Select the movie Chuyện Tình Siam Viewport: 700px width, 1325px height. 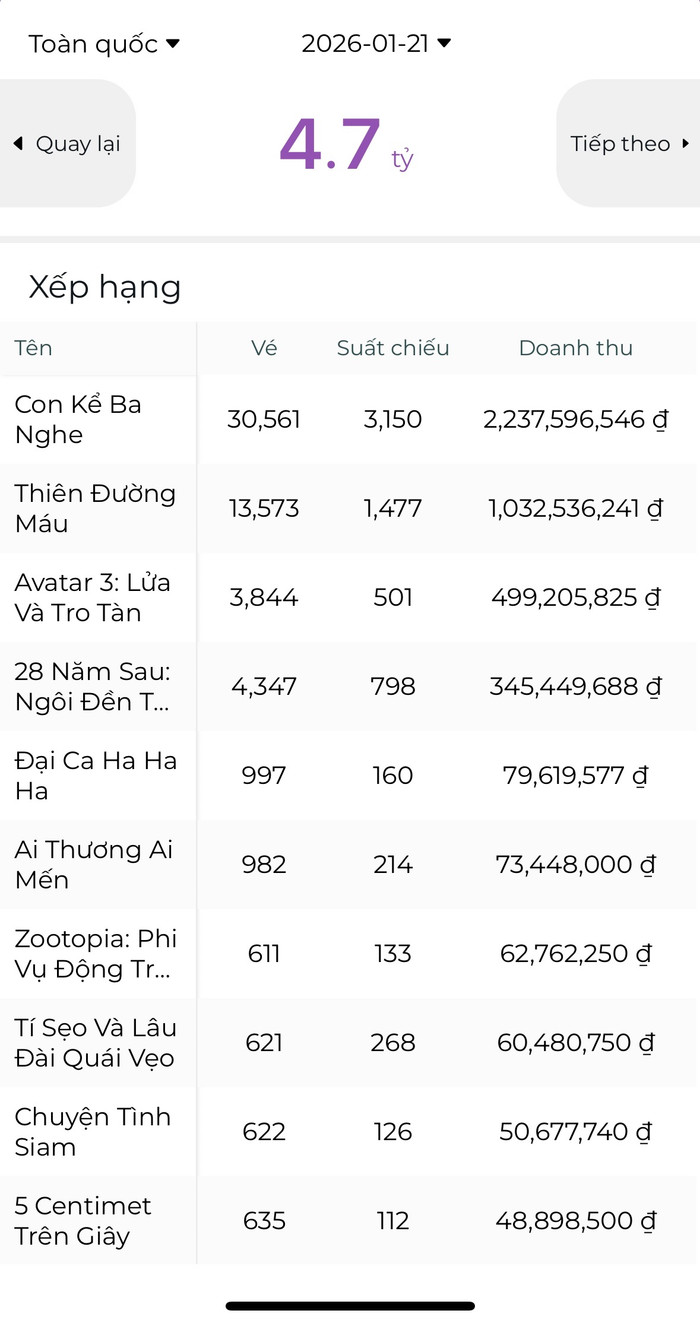92,1131
